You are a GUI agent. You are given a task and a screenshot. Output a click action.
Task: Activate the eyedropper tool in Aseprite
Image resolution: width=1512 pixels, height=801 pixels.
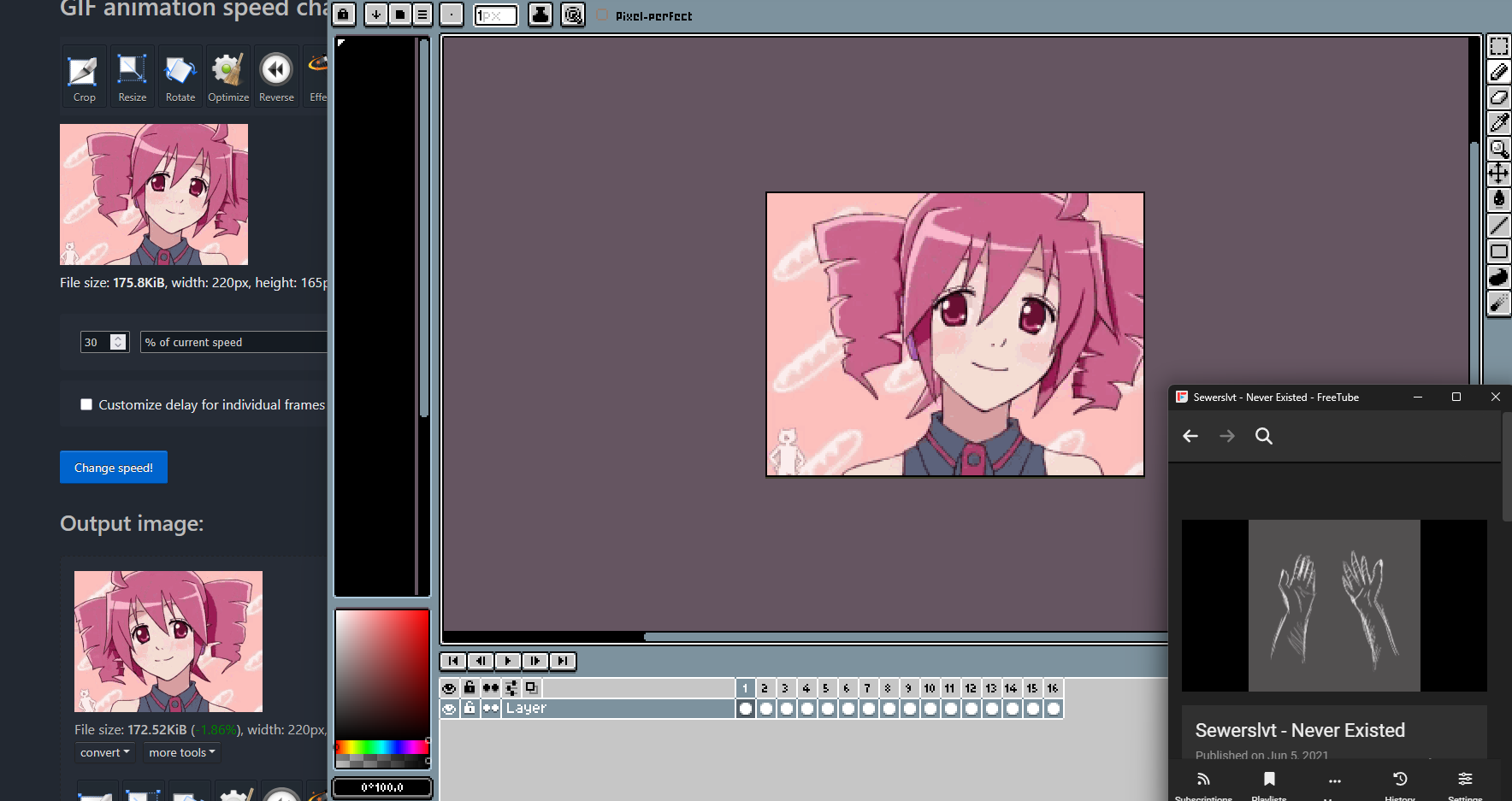[x=1499, y=123]
